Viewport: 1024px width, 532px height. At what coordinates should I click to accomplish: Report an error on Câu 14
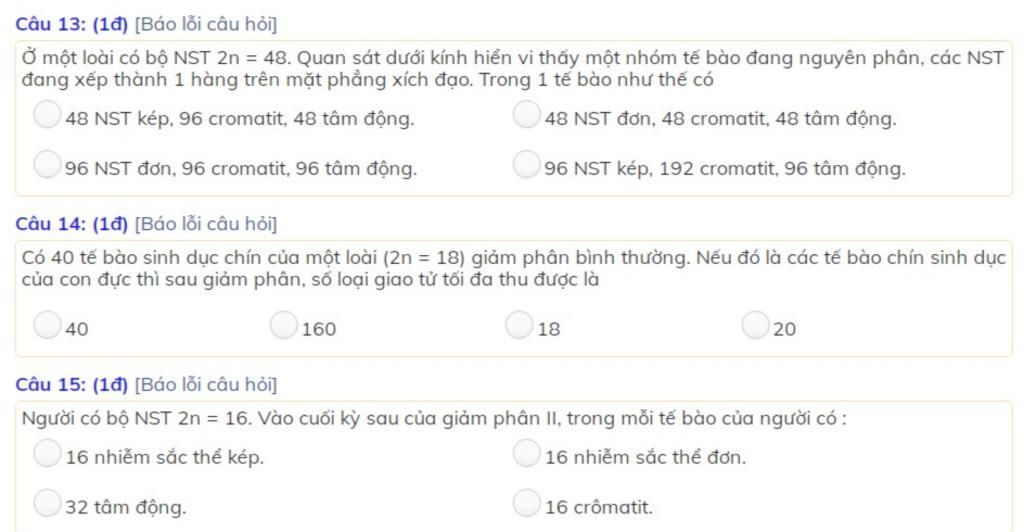click(x=206, y=224)
